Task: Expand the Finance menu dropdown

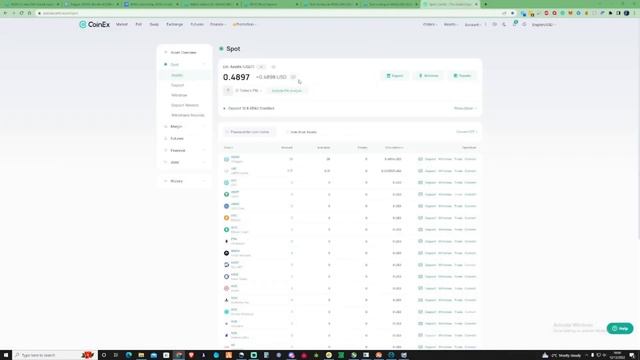Action: (x=217, y=24)
